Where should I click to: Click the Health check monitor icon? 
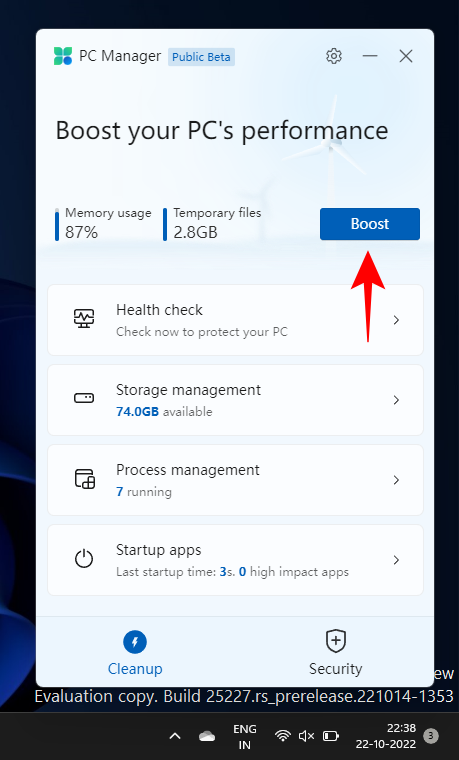84,319
